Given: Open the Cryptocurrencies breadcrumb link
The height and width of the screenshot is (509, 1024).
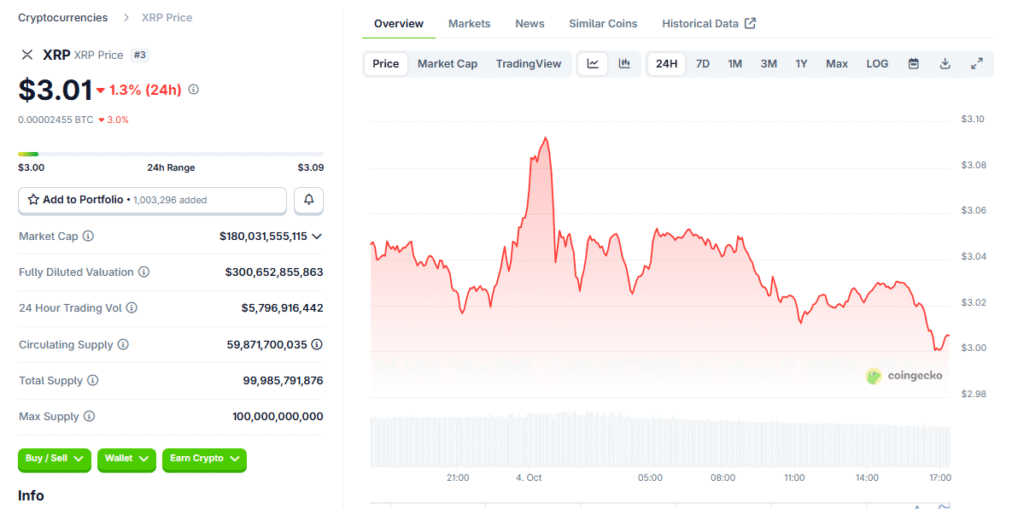Looking at the screenshot, I should [x=63, y=18].
